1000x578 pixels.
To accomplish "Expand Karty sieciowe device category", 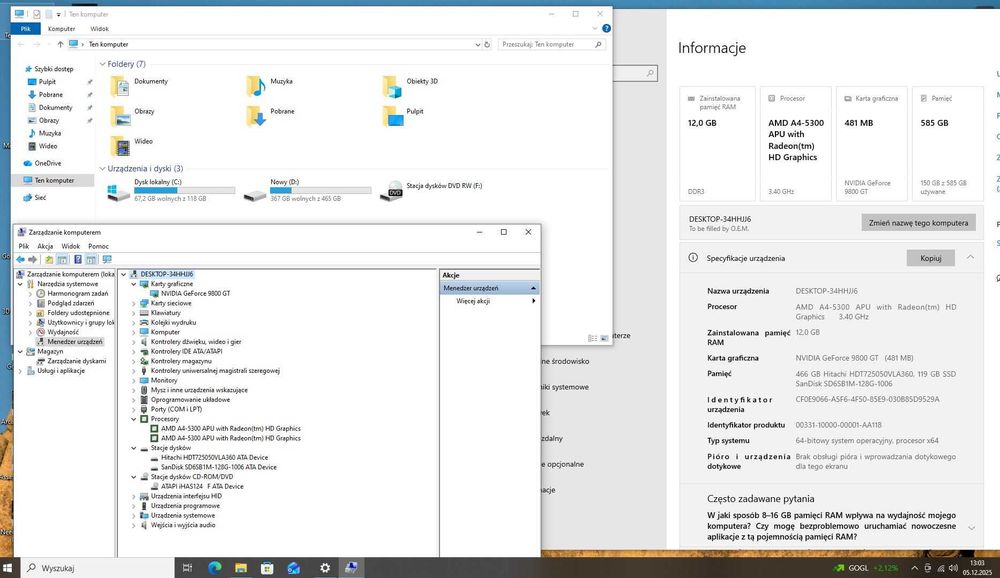I will 134,303.
